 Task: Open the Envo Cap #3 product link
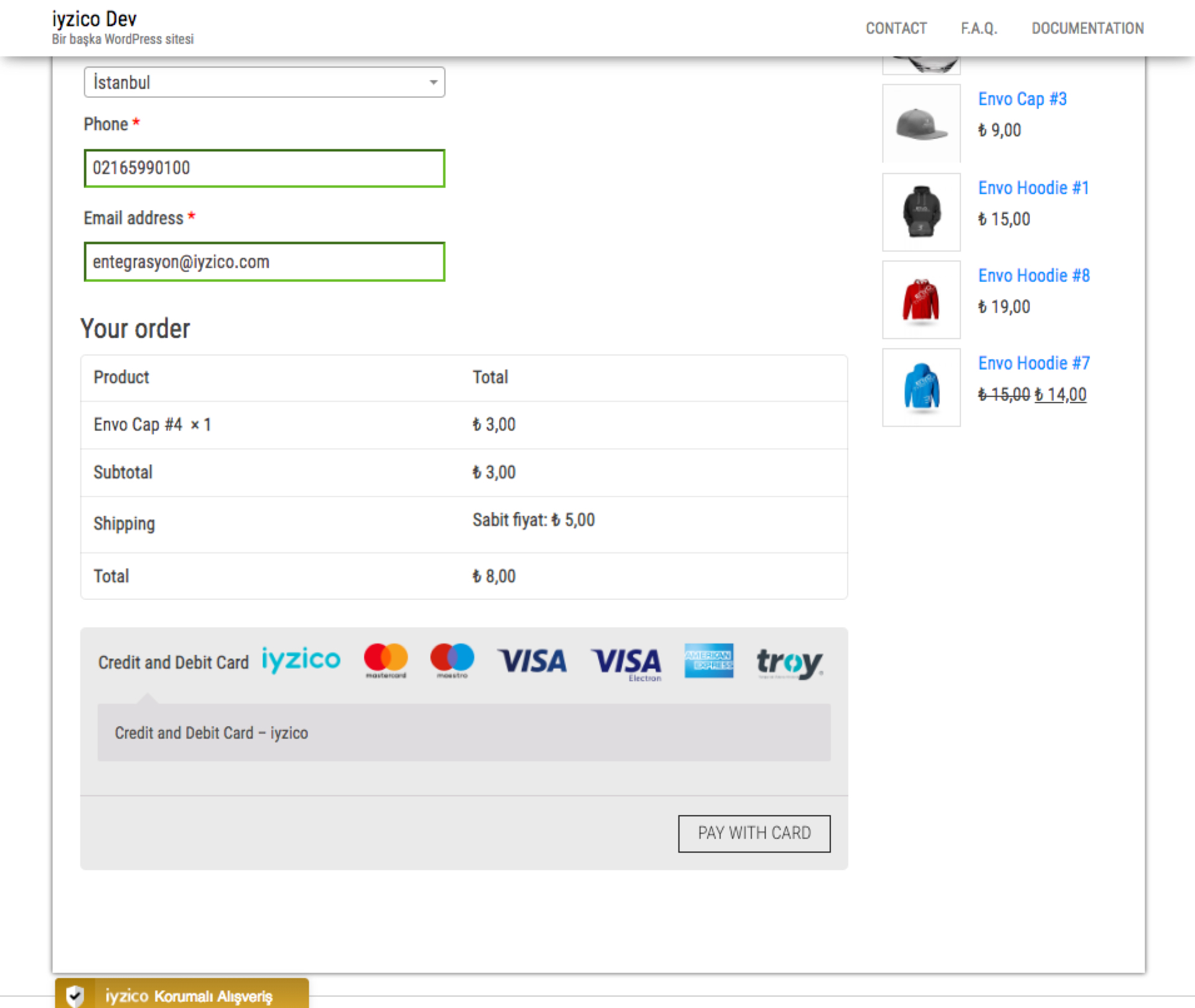1022,99
